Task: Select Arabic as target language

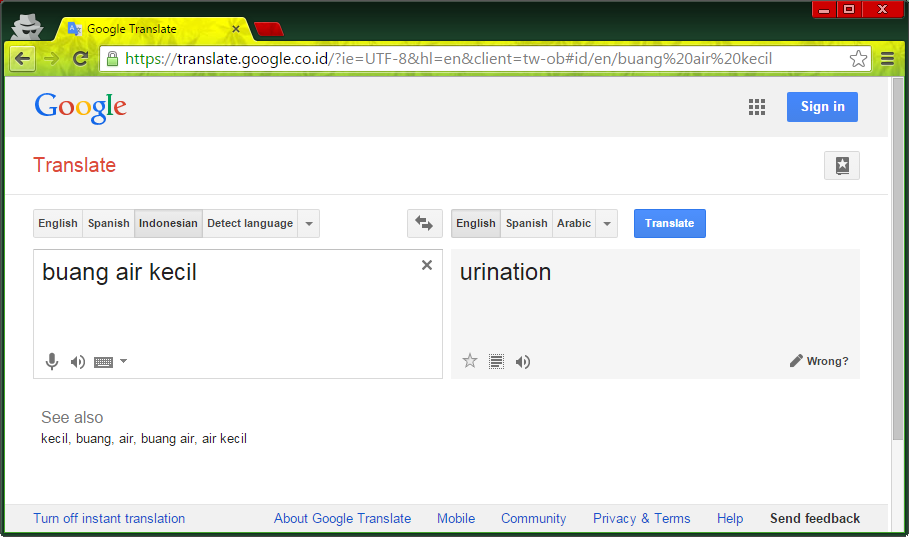Action: [x=574, y=223]
